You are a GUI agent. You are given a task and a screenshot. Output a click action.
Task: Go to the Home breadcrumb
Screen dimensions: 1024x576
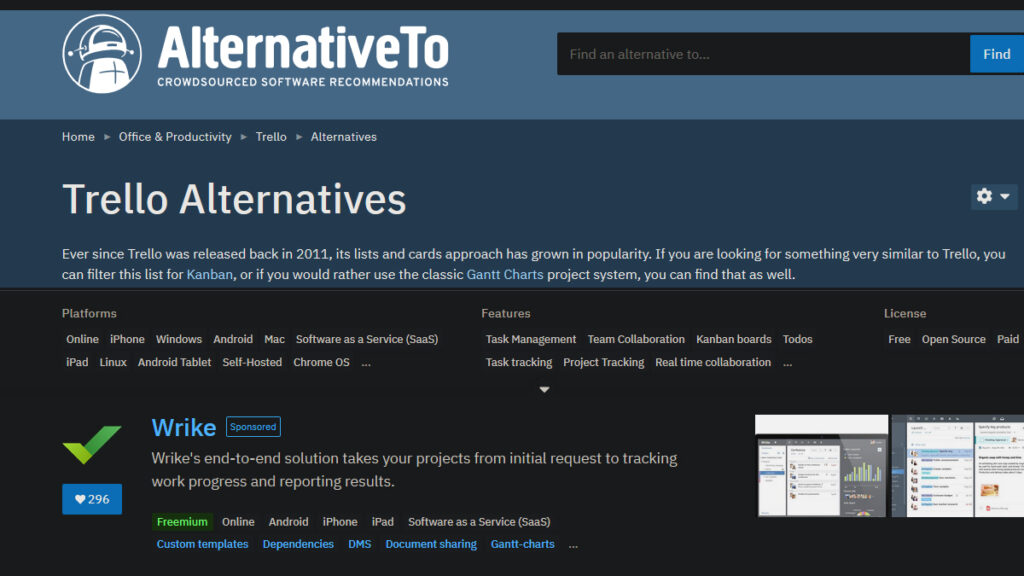pos(78,136)
